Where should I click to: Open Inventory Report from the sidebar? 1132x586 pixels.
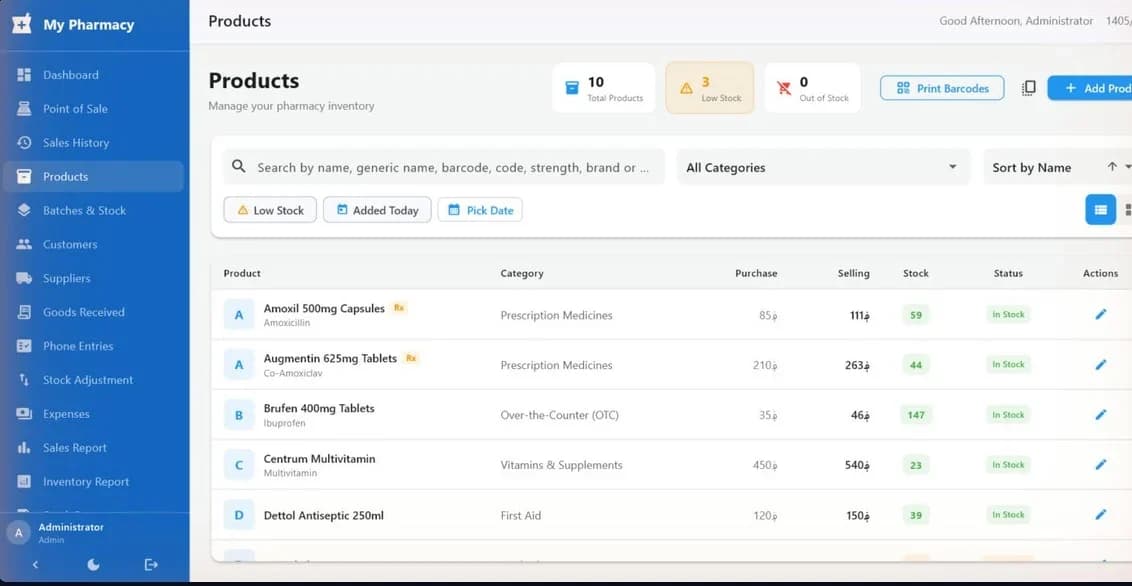[x=93, y=481]
